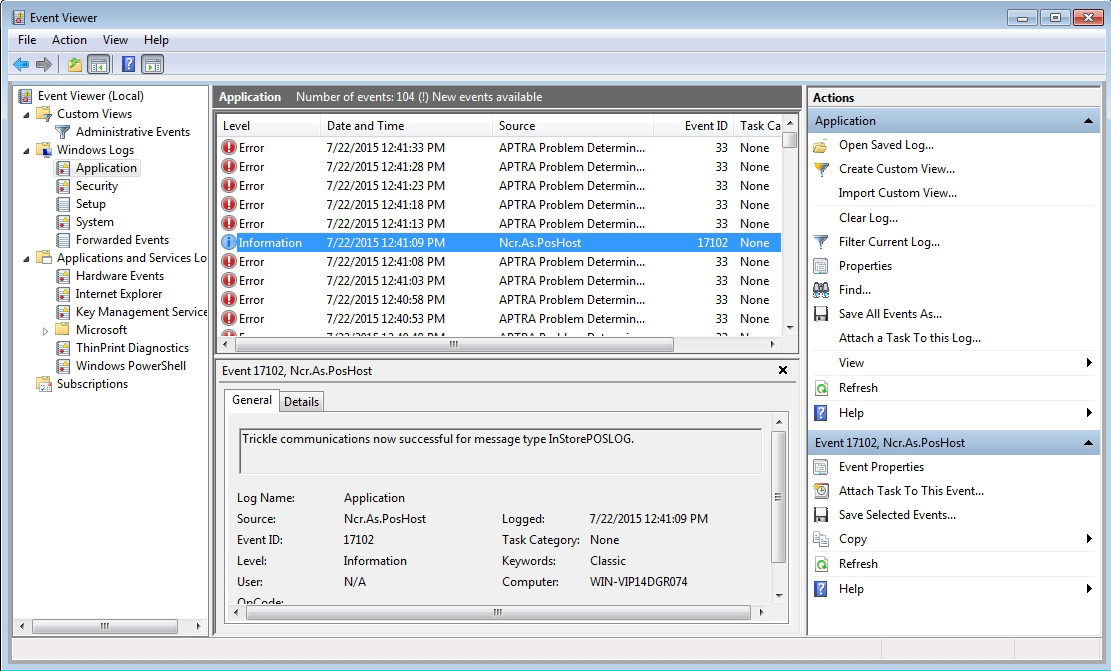The height and width of the screenshot is (671, 1111).
Task: Click the Save Selected Events disk icon
Action: pos(821,515)
